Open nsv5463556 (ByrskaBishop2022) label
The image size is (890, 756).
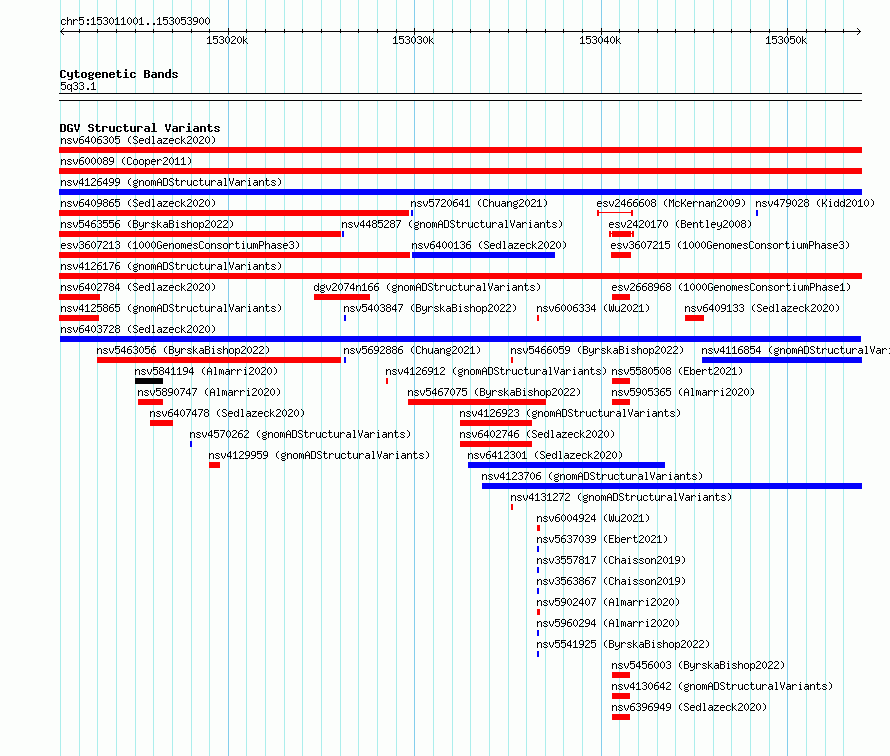tap(147, 224)
